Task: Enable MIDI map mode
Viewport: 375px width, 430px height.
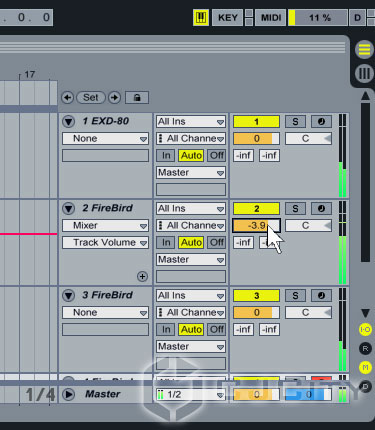Action: [271, 17]
